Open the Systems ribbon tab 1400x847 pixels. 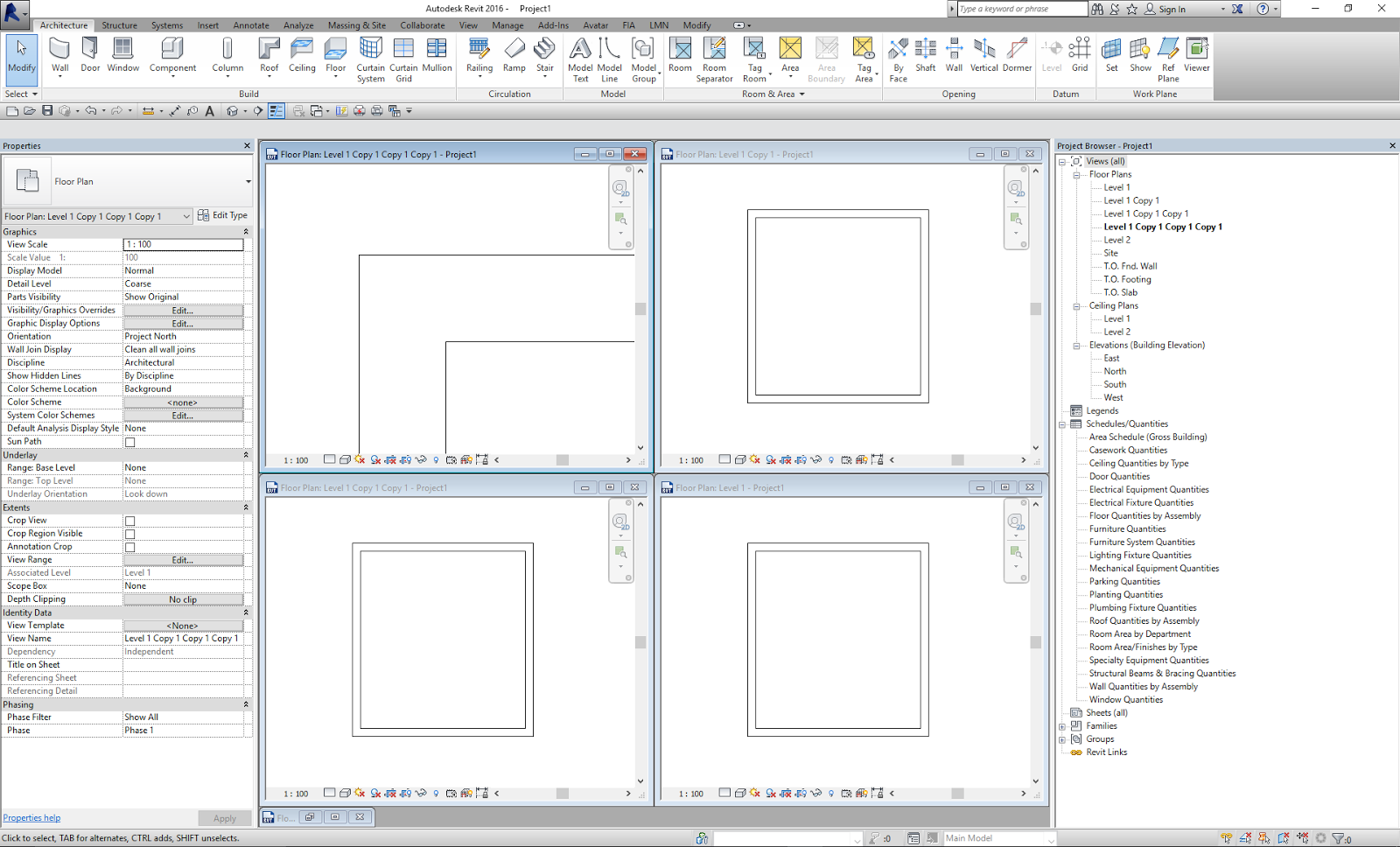coord(167,25)
